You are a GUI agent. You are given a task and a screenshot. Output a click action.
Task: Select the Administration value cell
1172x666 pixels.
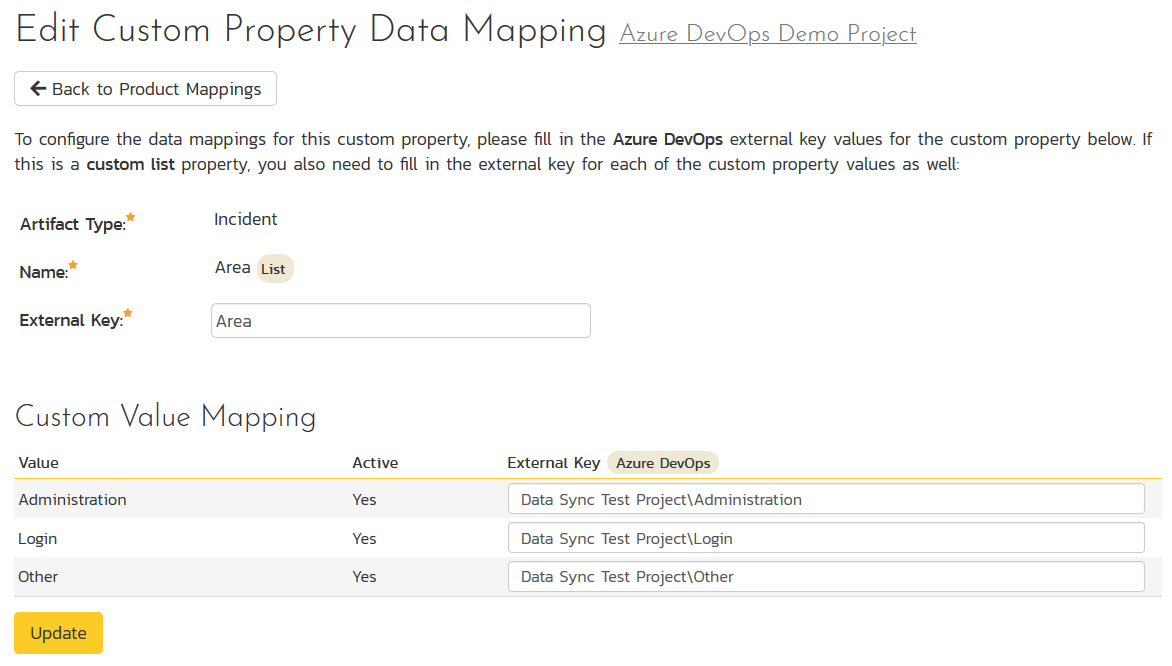click(73, 499)
